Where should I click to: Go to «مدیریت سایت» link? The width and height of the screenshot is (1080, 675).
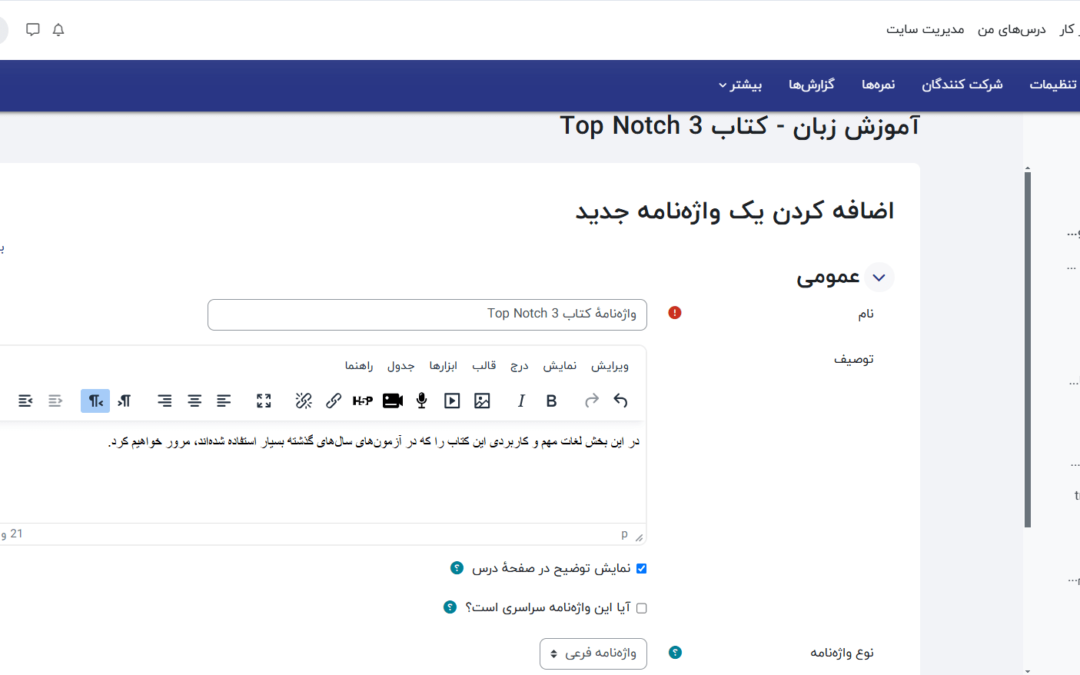pos(925,29)
